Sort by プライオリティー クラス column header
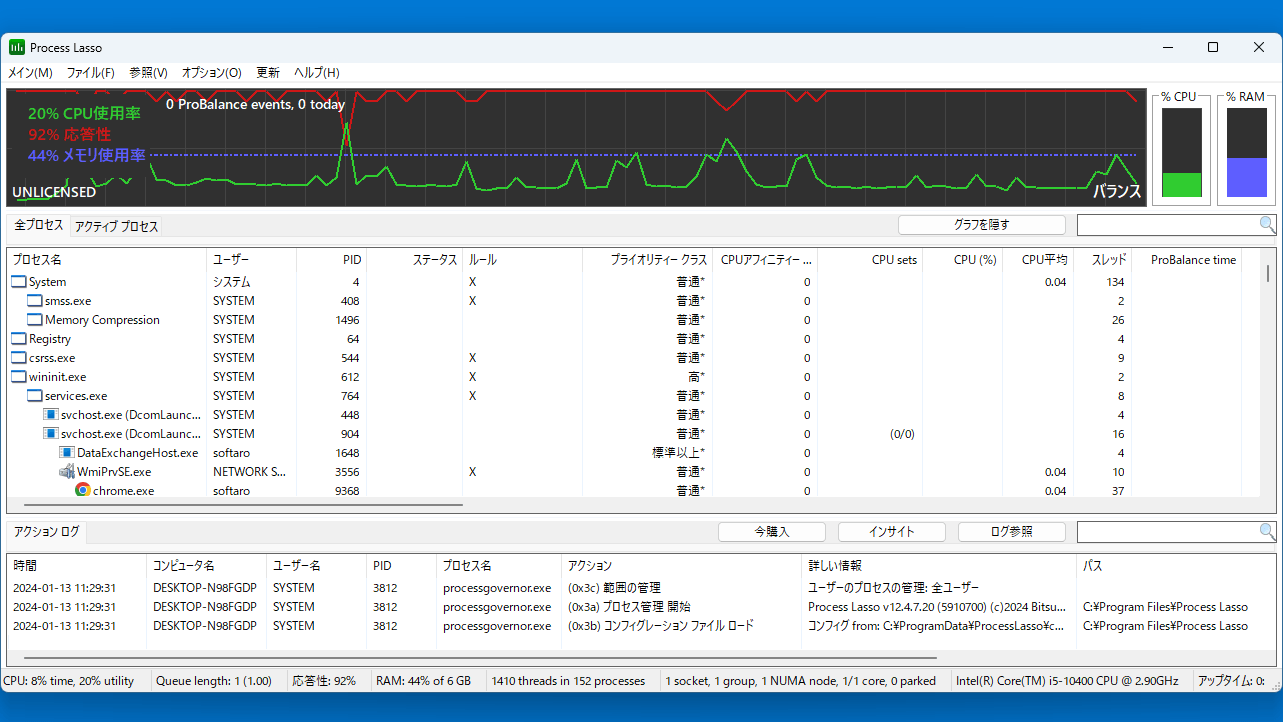Viewport: 1283px width, 722px height. coord(648,260)
